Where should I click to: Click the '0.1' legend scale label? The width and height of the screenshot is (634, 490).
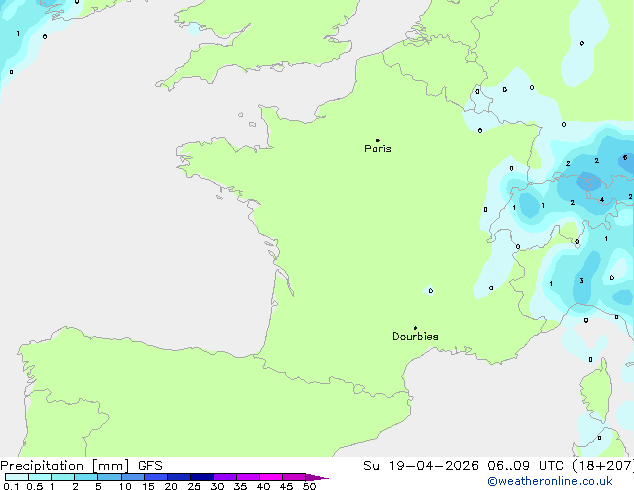[11, 486]
